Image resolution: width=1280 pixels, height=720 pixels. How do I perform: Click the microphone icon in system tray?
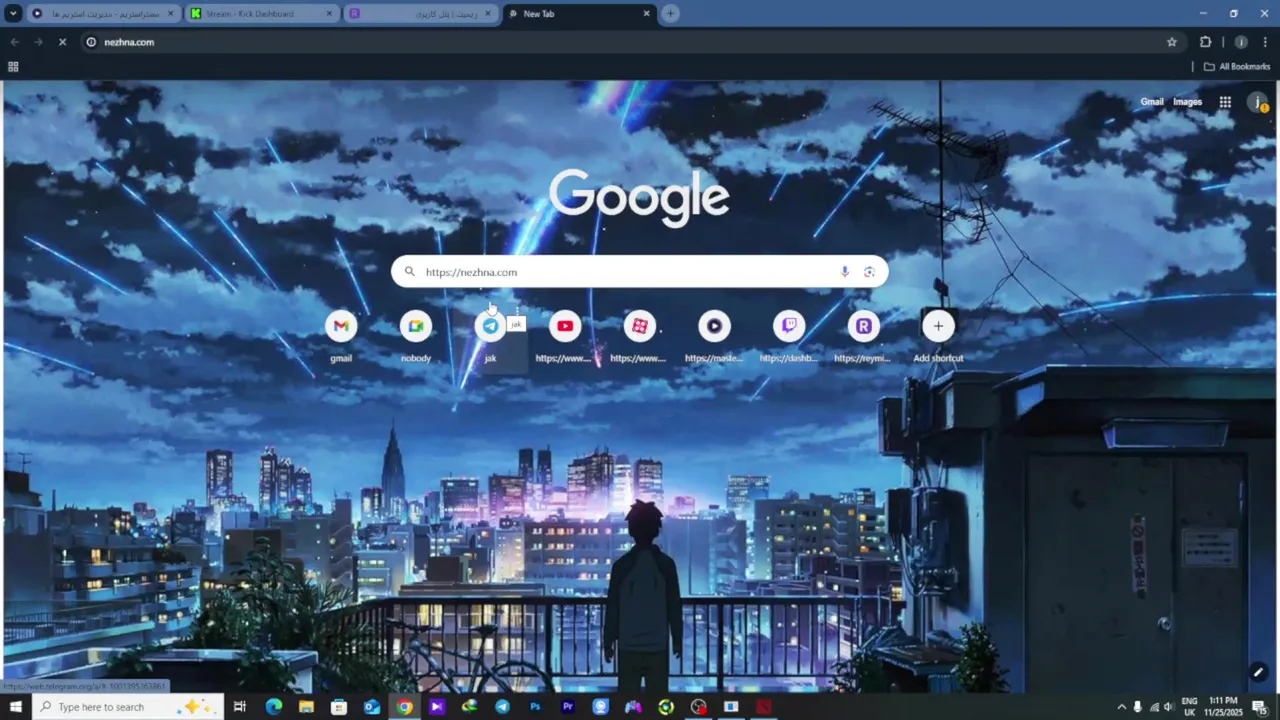(x=1138, y=707)
